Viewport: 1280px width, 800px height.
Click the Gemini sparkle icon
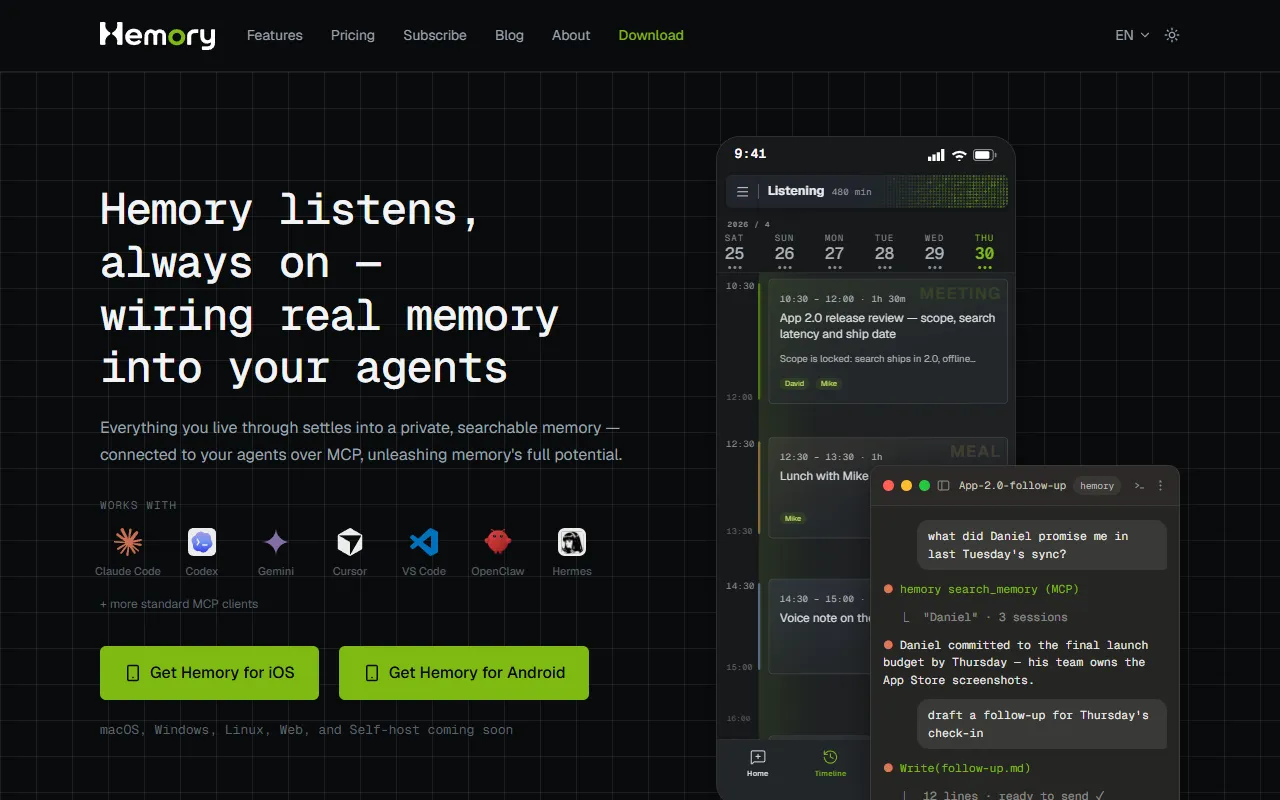click(276, 542)
